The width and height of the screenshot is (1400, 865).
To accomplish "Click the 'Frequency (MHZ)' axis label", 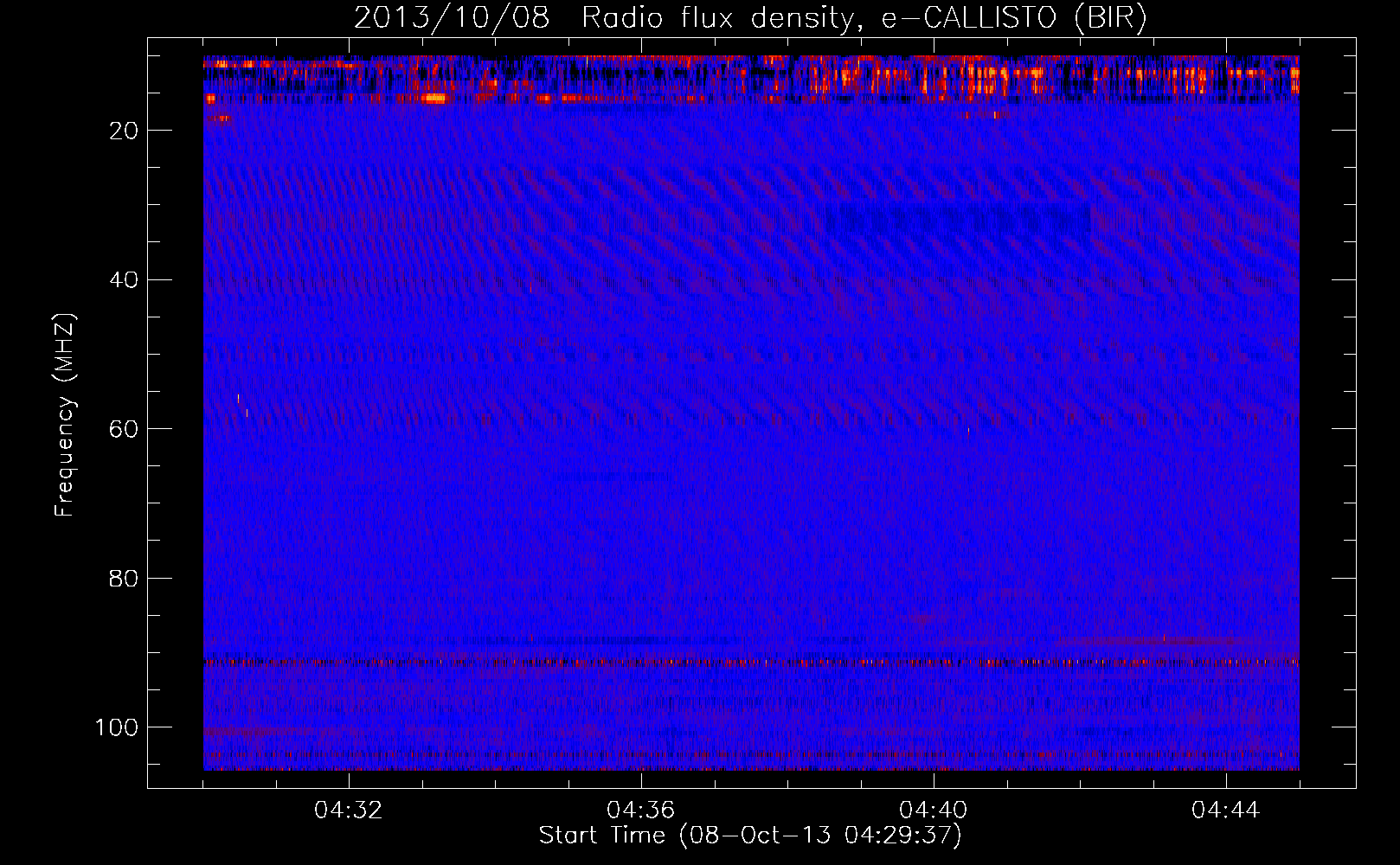I will point(65,415).
